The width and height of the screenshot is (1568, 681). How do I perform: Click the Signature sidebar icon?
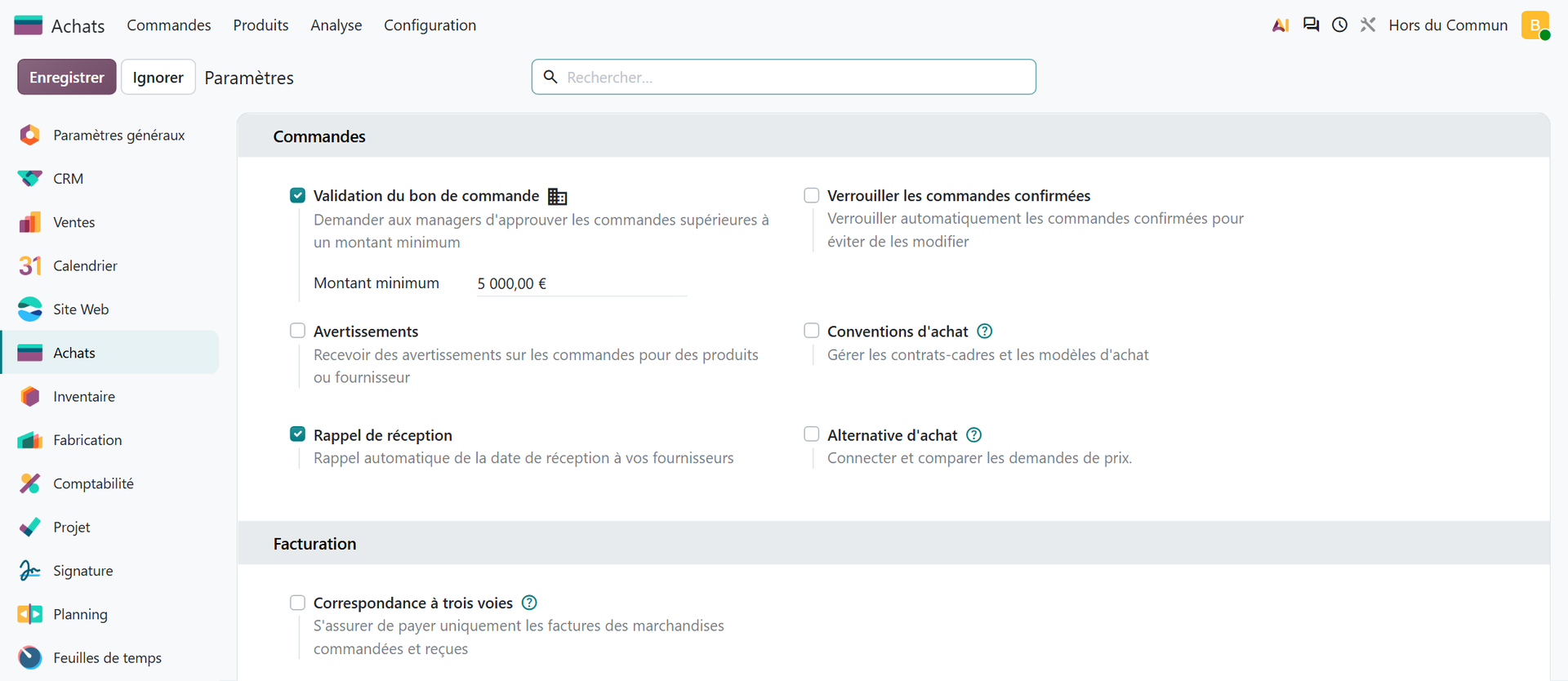30,571
